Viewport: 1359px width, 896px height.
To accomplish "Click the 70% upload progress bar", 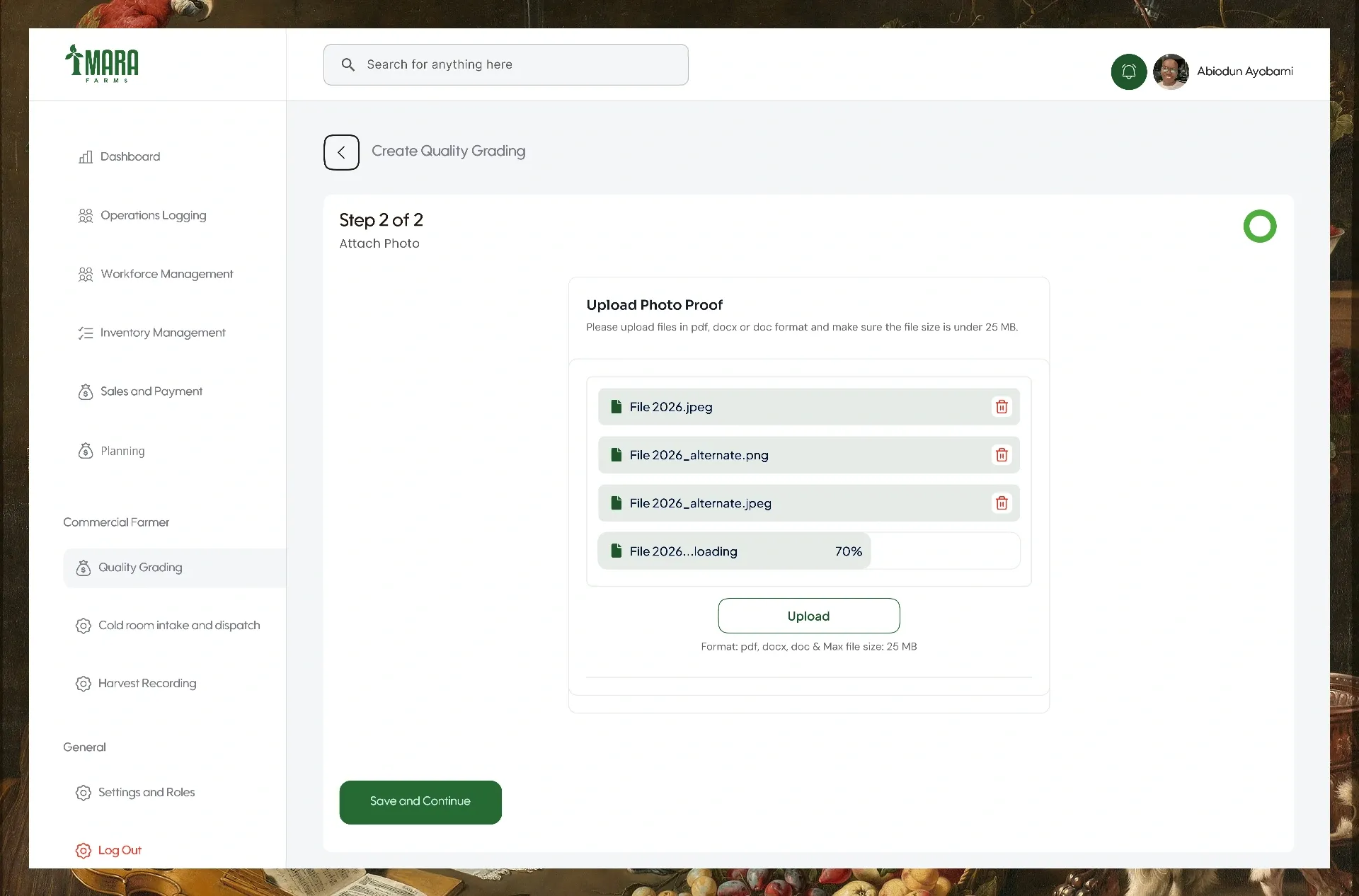I will (x=809, y=551).
